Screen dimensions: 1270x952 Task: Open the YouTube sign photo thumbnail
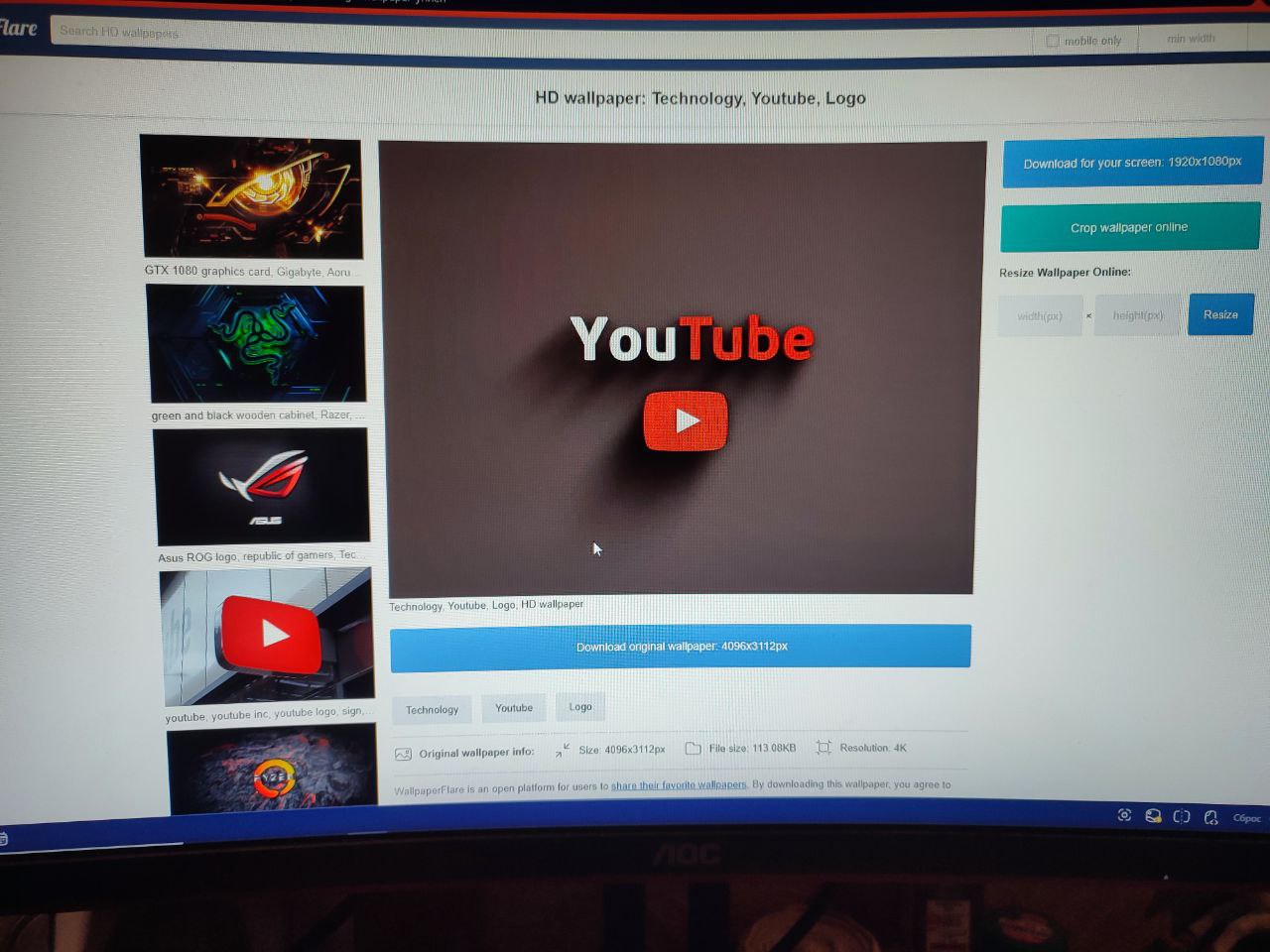point(268,636)
